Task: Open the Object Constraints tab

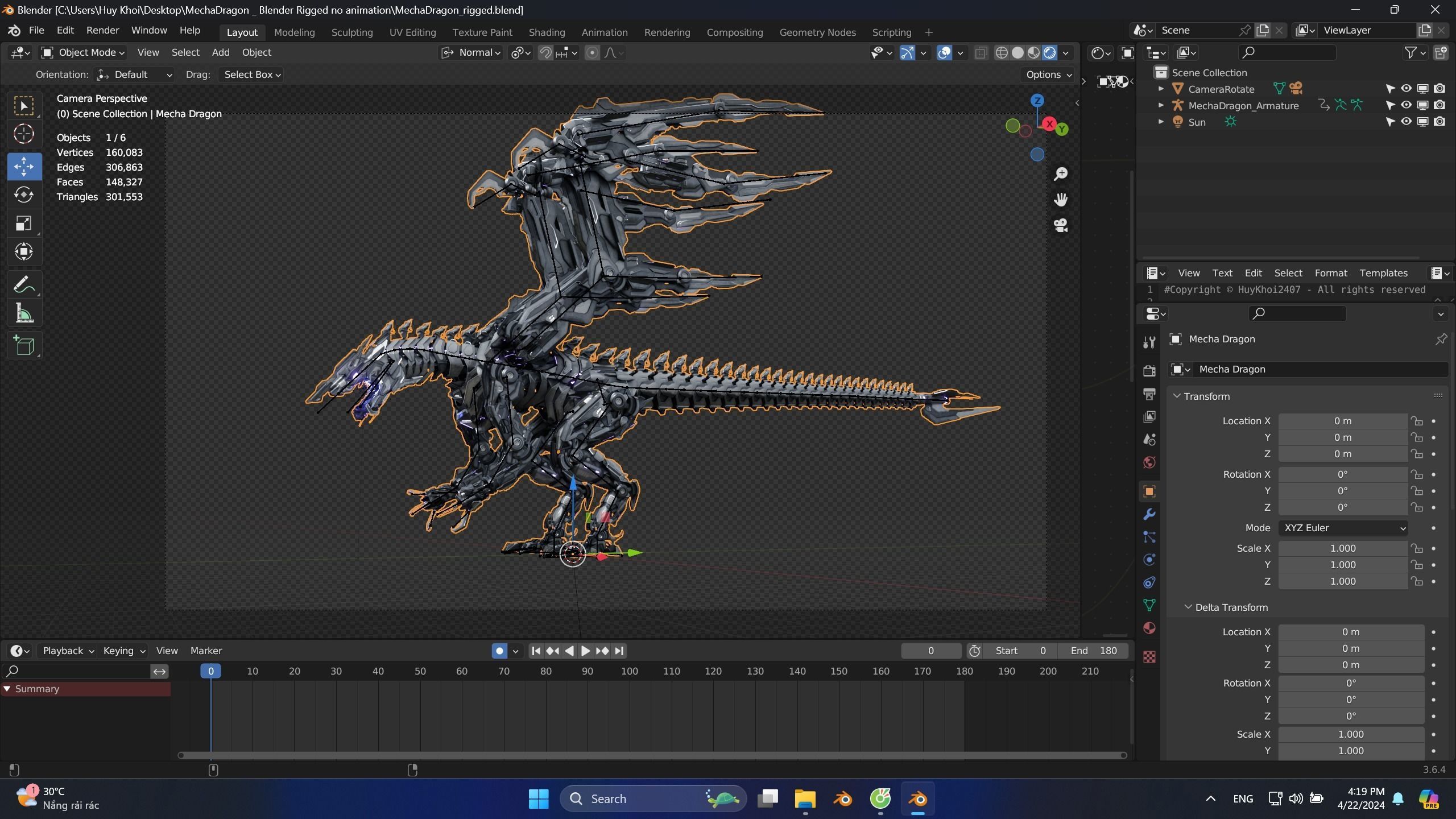Action: point(1149,582)
